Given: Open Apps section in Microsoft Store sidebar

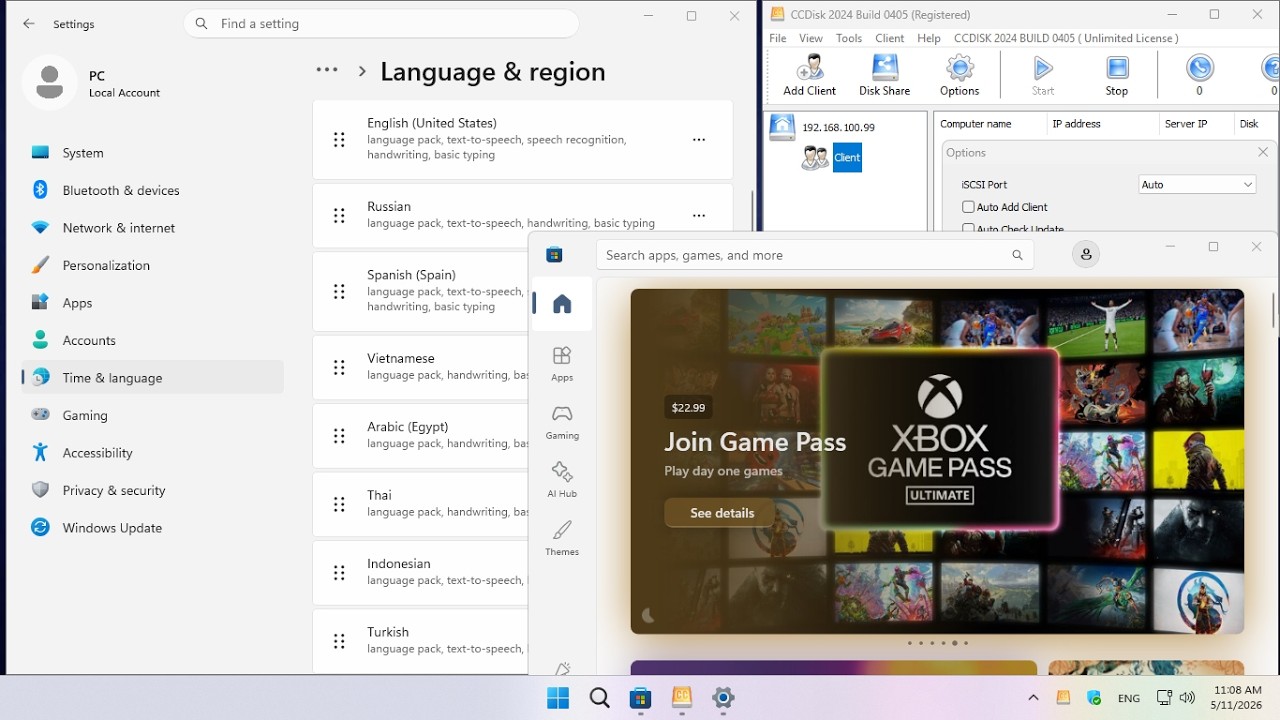Looking at the screenshot, I should coord(562,364).
